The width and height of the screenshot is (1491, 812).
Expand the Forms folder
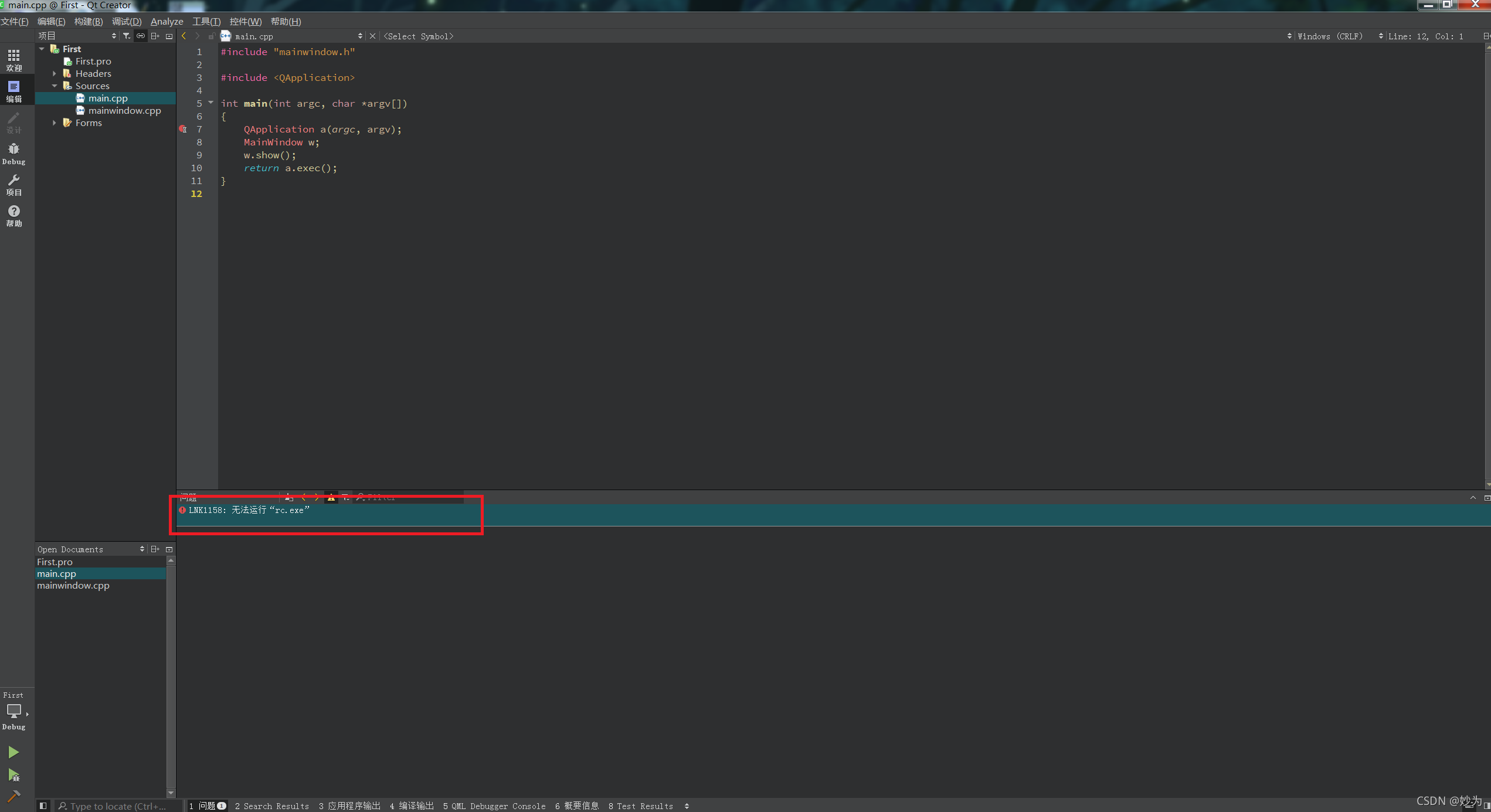[x=54, y=123]
